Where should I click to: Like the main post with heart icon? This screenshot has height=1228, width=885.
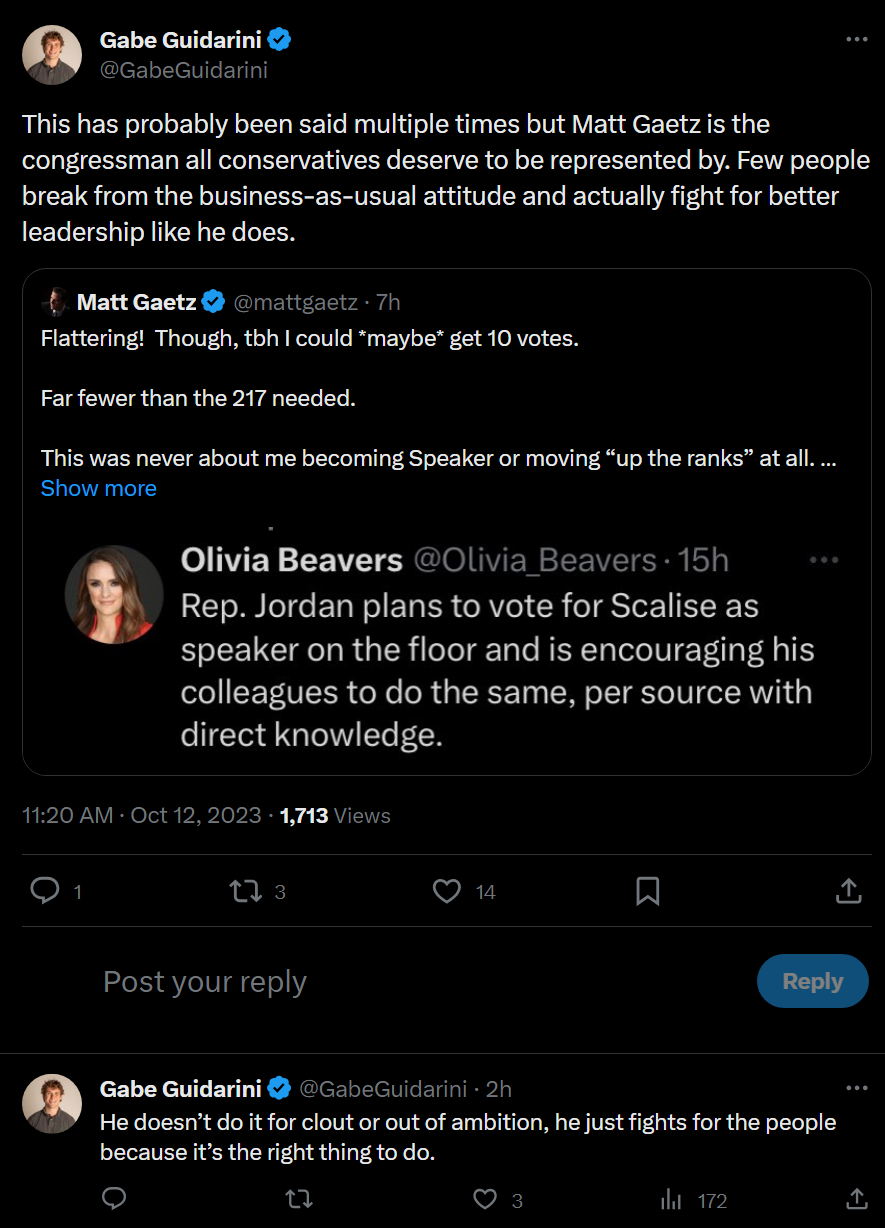pyautogui.click(x=447, y=891)
